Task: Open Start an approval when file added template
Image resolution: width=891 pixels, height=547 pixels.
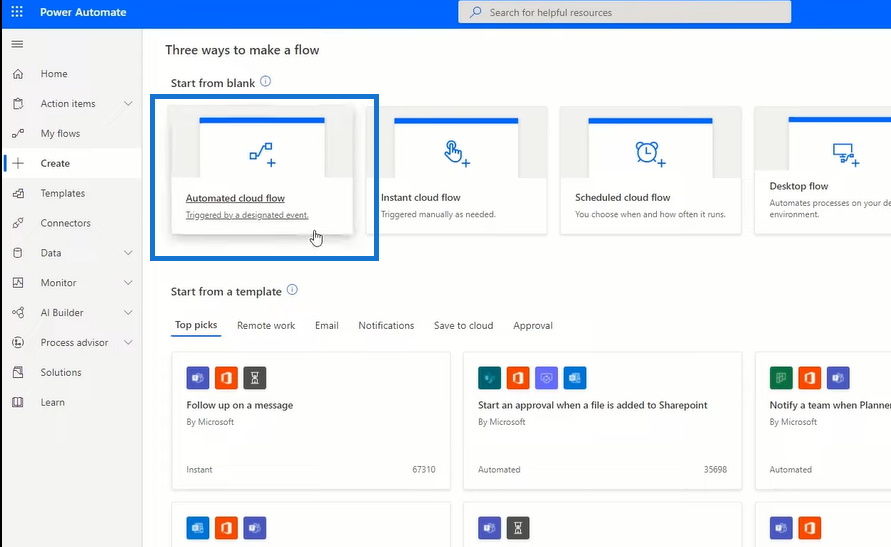Action: click(593, 405)
